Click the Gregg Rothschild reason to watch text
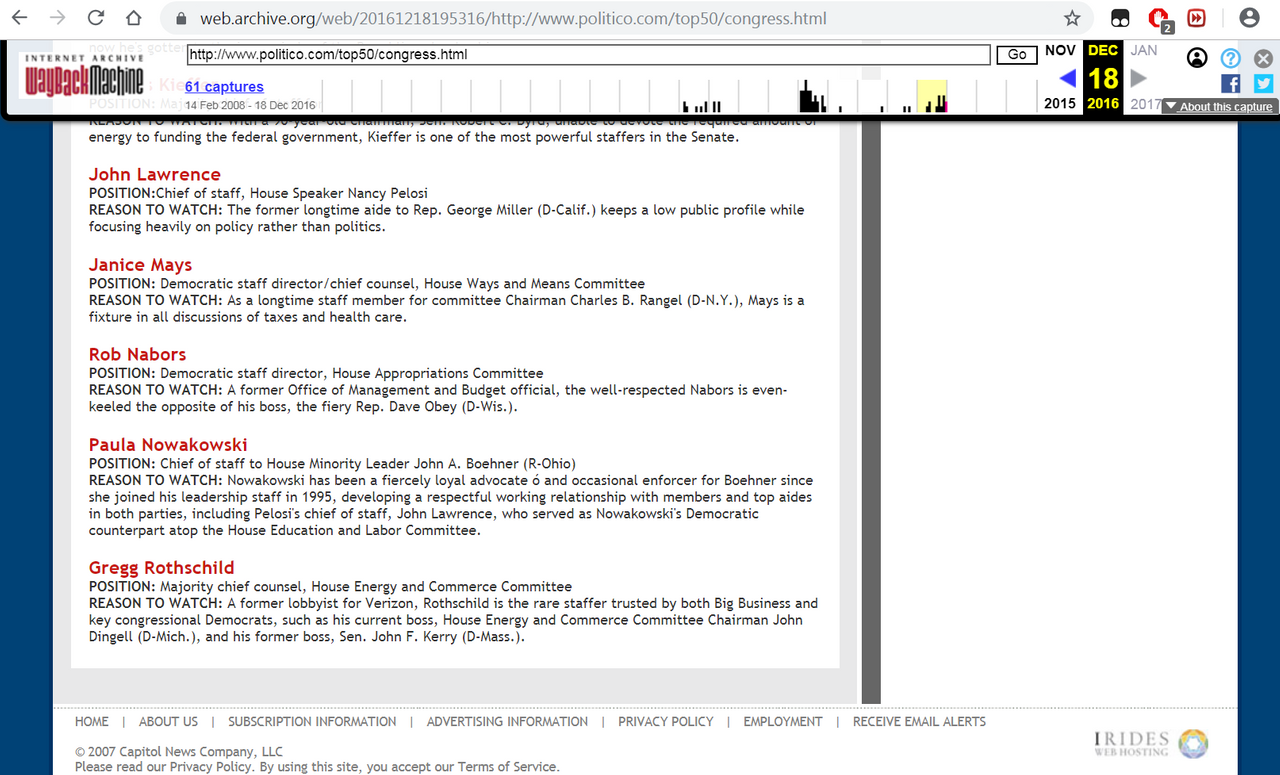This screenshot has width=1280, height=775. pos(453,619)
